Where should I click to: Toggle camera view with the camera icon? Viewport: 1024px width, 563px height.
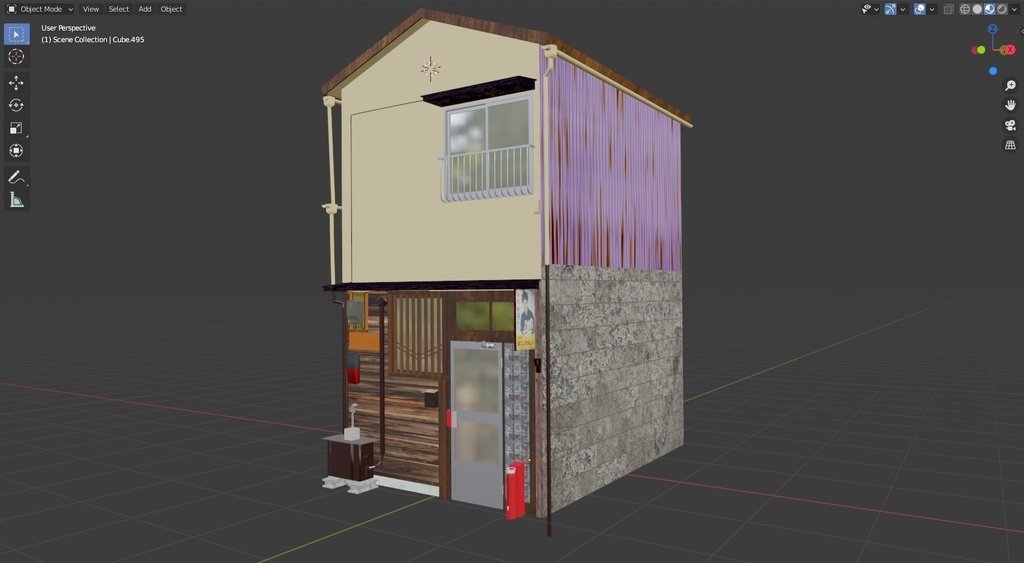tap(1010, 125)
